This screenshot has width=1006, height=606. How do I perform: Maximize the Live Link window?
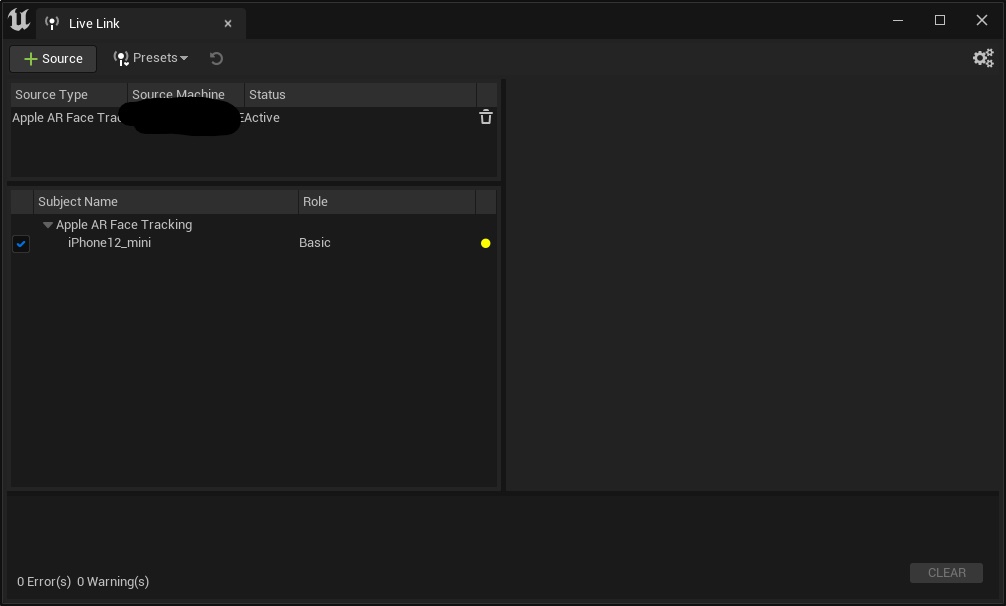pyautogui.click(x=940, y=21)
